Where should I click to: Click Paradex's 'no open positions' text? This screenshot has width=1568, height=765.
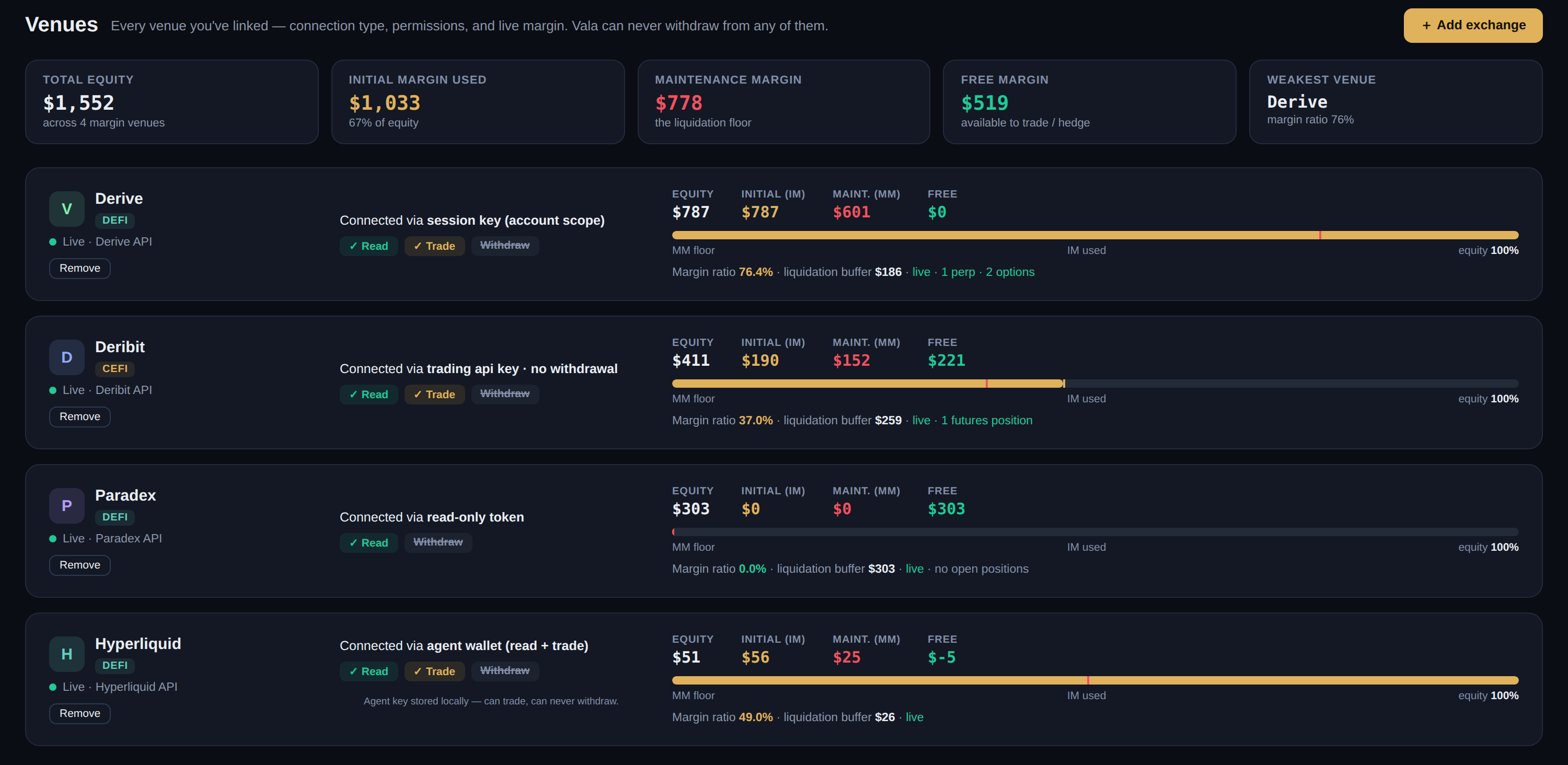tap(981, 569)
